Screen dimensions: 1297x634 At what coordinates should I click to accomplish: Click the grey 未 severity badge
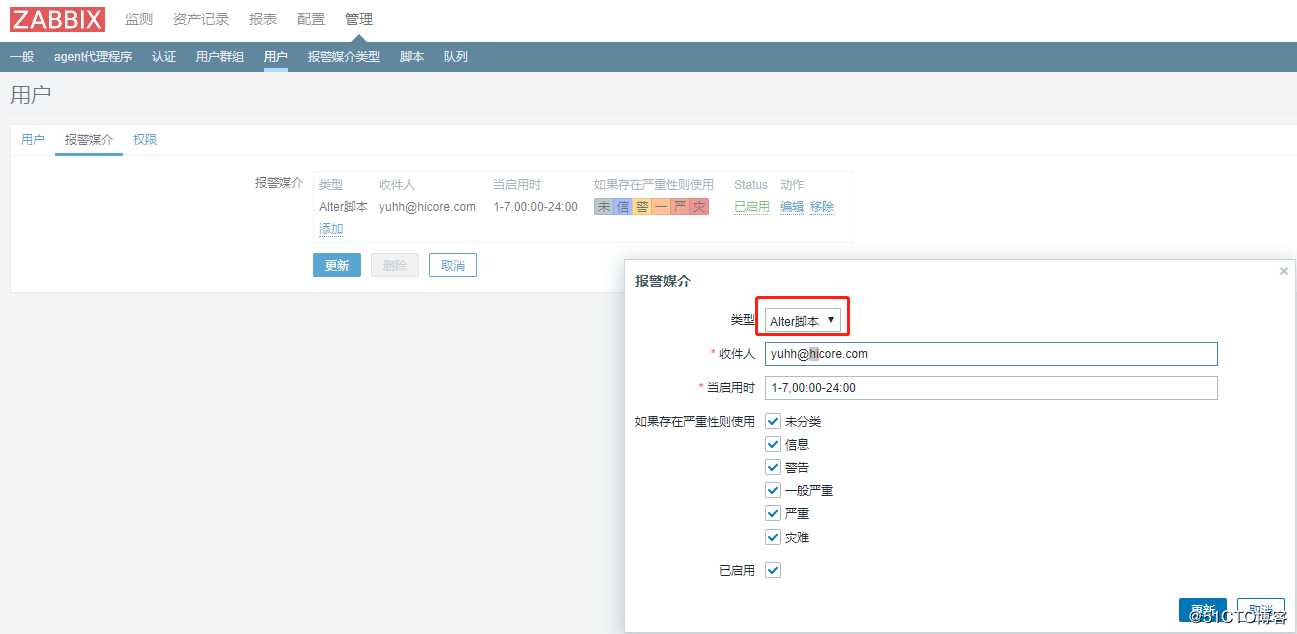click(x=603, y=207)
